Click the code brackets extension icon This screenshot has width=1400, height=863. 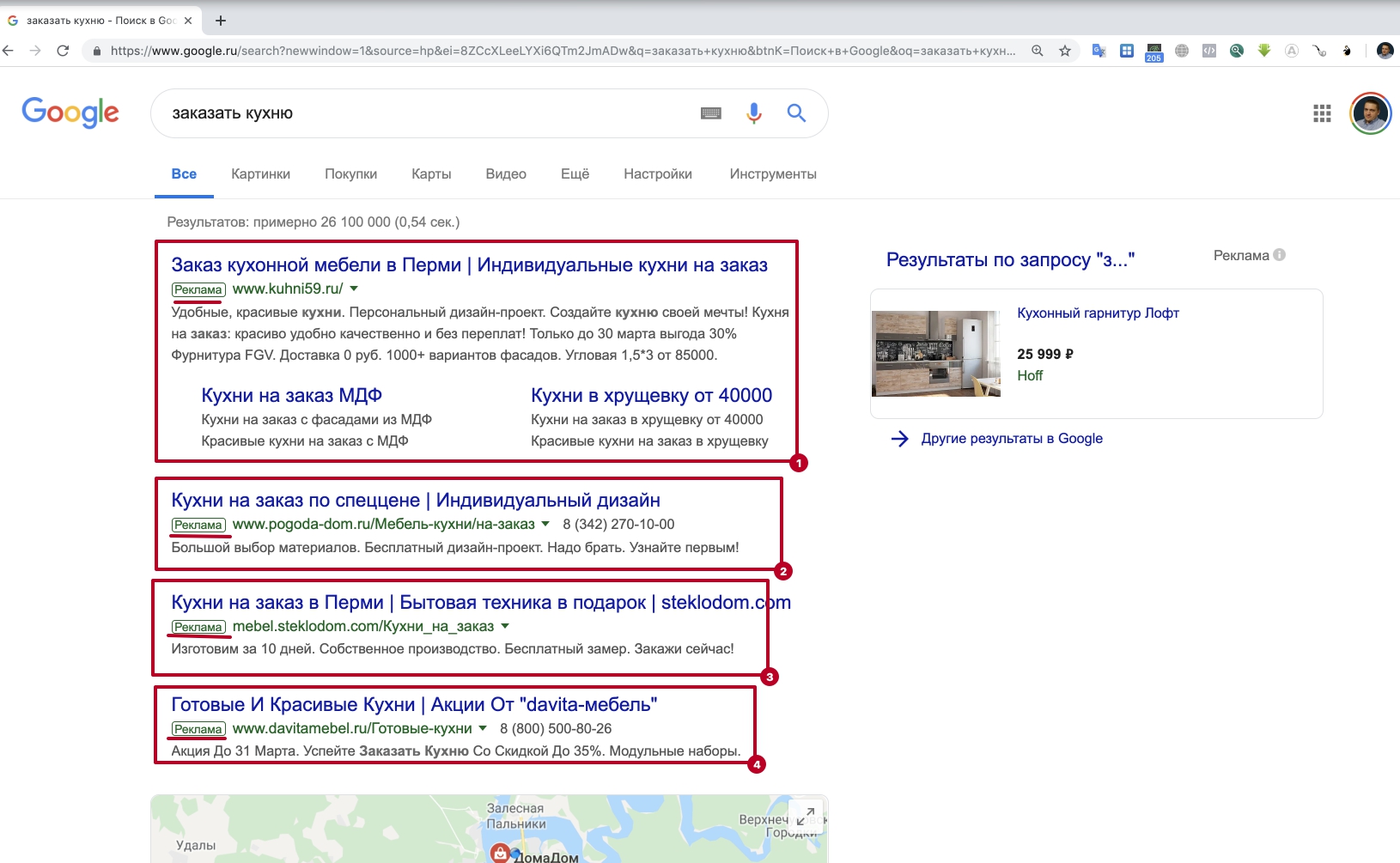click(x=1209, y=51)
